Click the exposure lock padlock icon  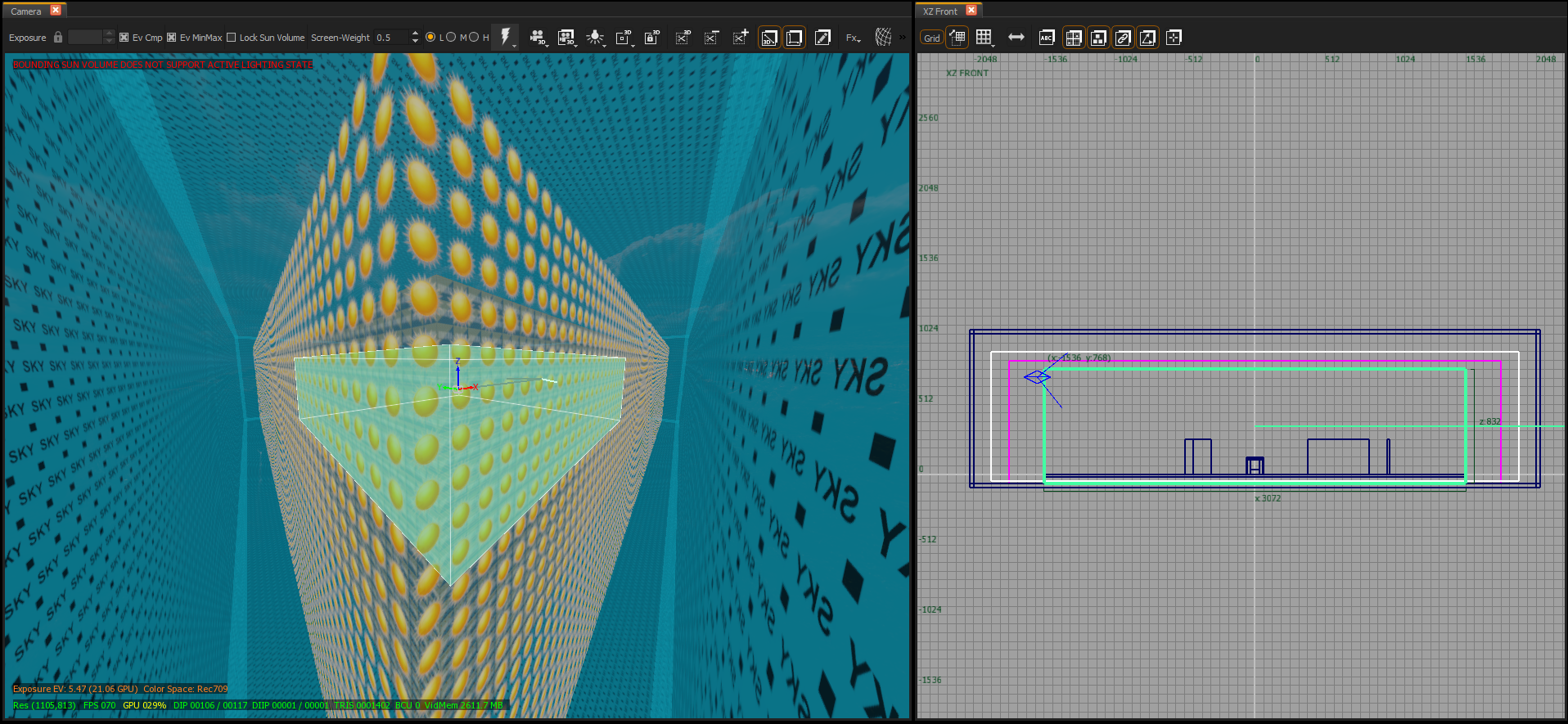[x=58, y=38]
